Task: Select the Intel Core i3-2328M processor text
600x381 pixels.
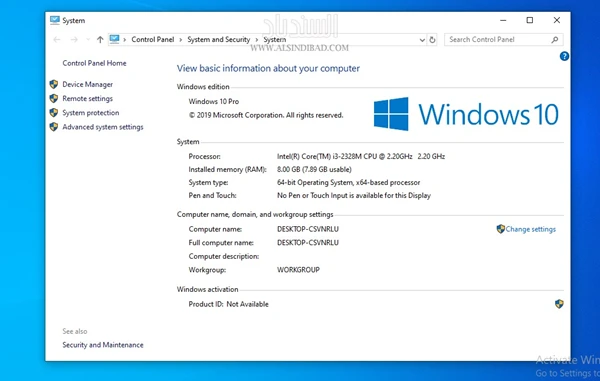Action: click(361, 156)
